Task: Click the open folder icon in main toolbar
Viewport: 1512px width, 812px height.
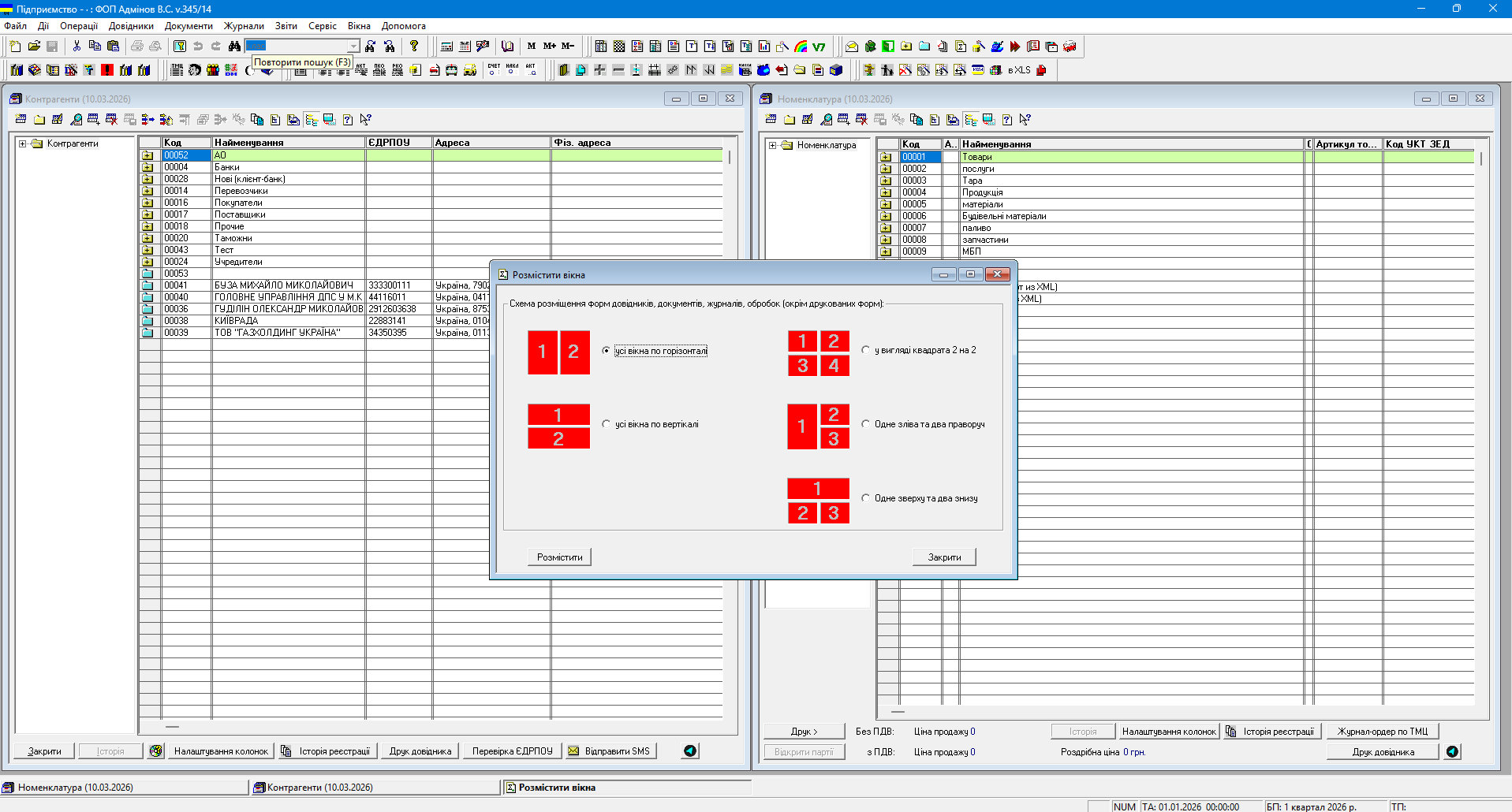Action: (34, 47)
